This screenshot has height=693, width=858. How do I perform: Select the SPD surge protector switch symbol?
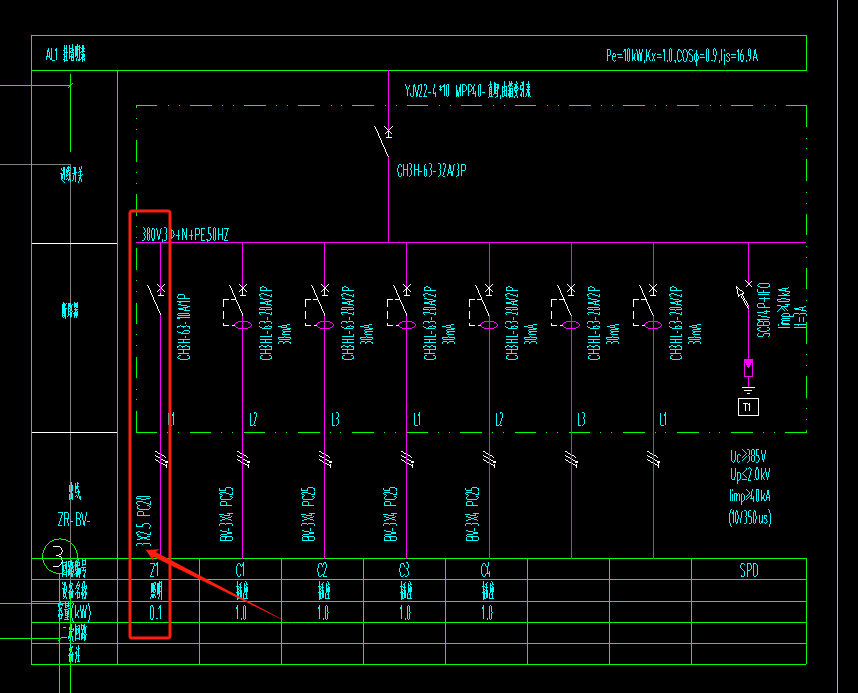tap(743, 294)
